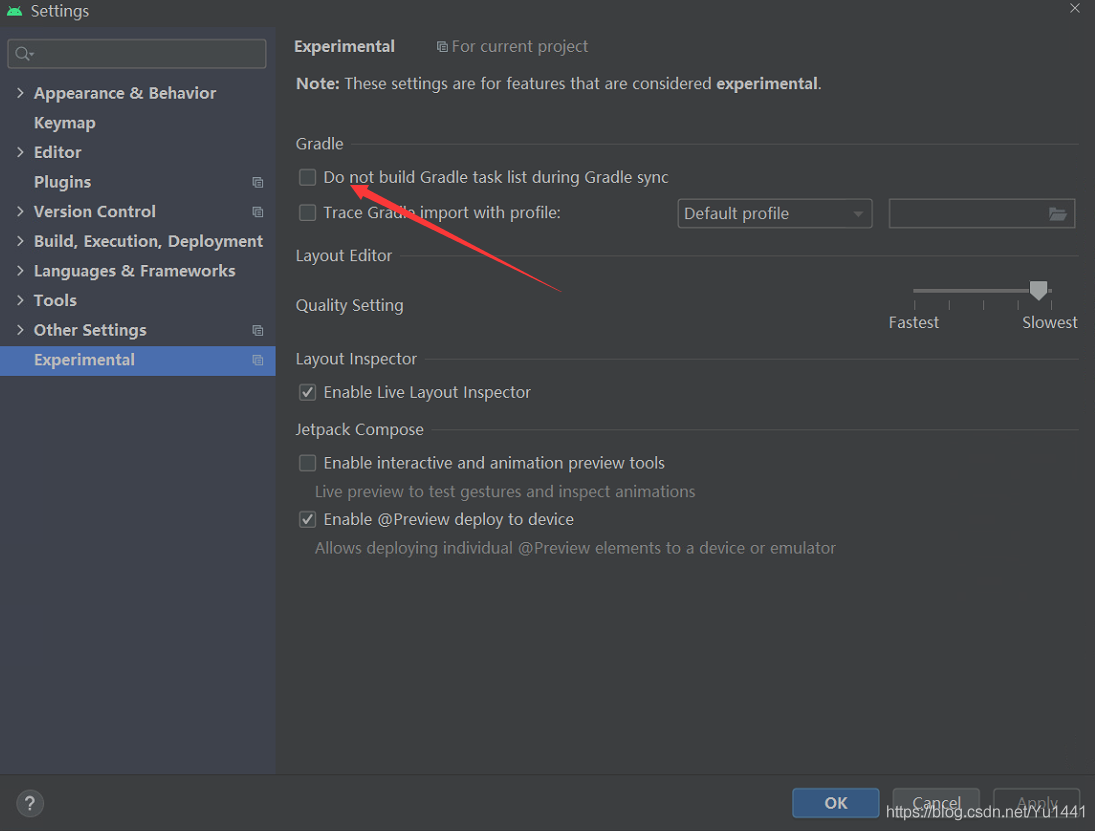The height and width of the screenshot is (831, 1095).
Task: Expand the Tools tree node
Action: tap(20, 300)
